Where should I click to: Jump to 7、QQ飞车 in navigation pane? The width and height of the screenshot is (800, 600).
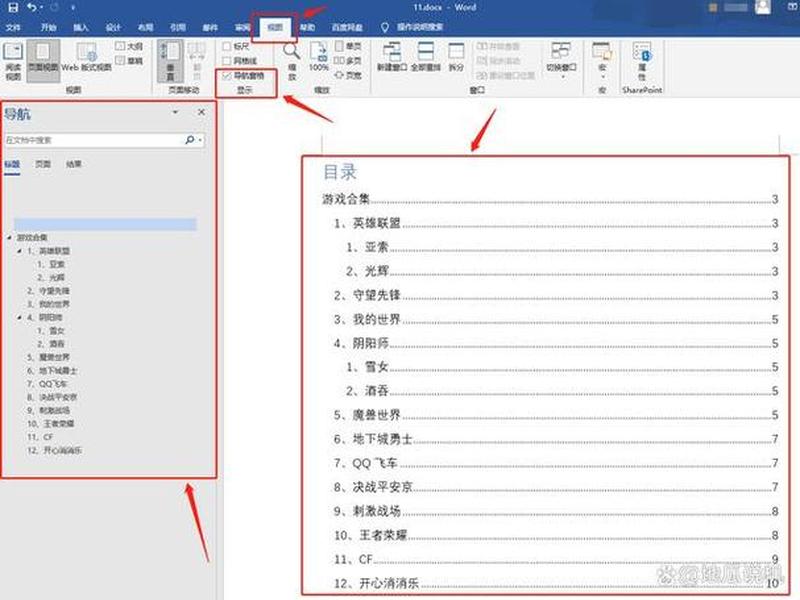tap(47, 384)
